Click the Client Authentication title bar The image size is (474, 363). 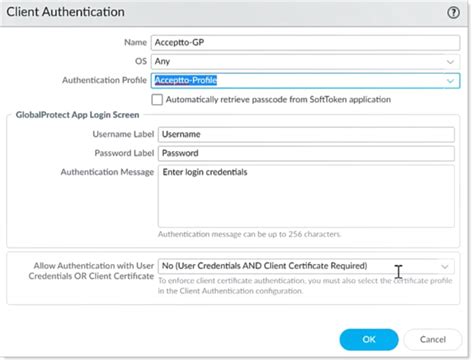pos(233,13)
